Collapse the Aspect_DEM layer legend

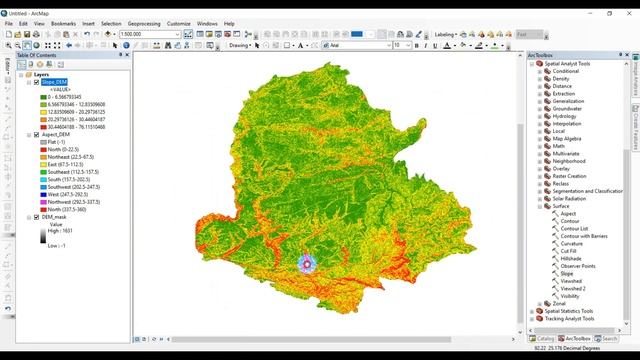29,135
